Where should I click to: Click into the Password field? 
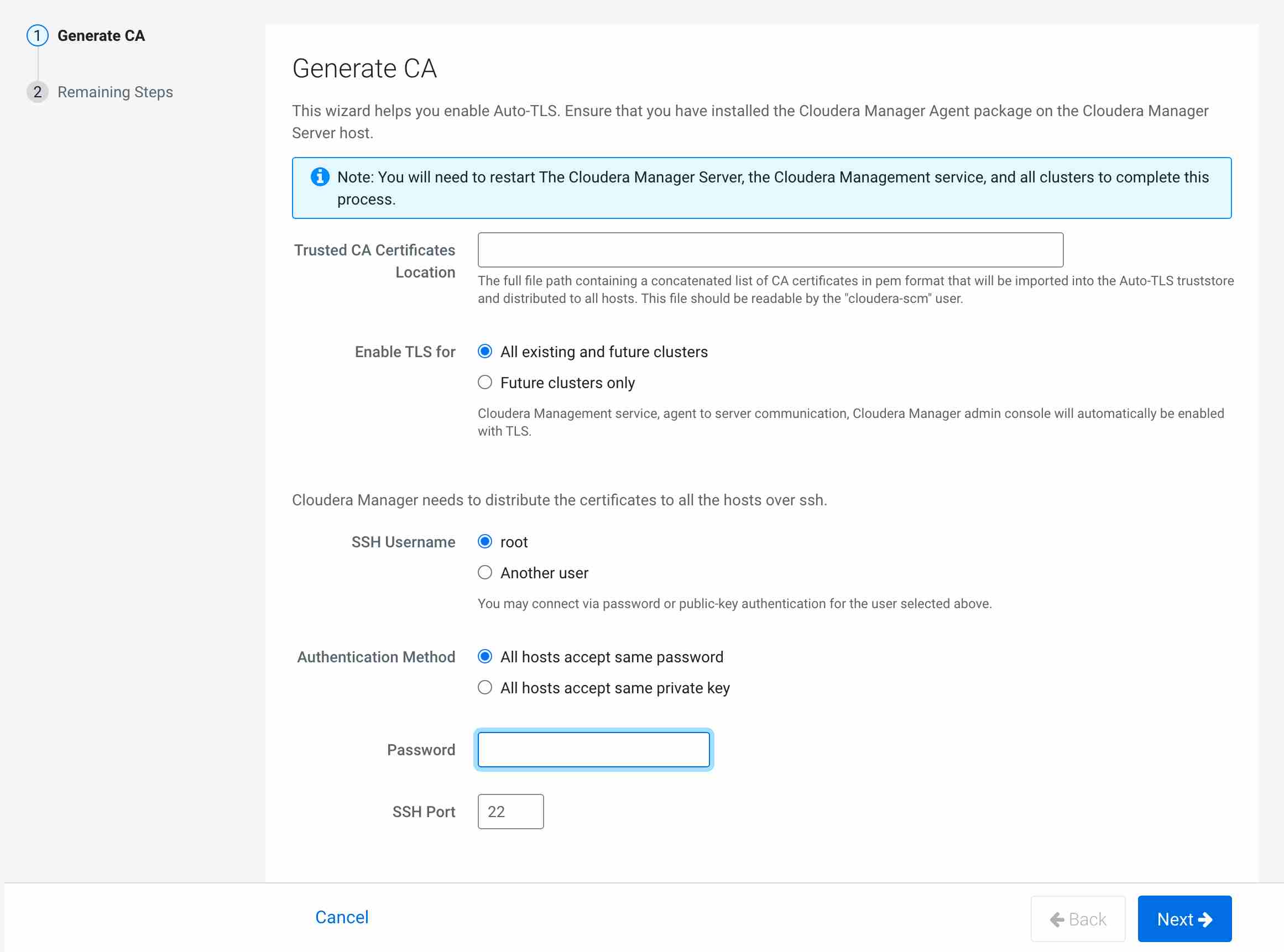[x=593, y=750]
